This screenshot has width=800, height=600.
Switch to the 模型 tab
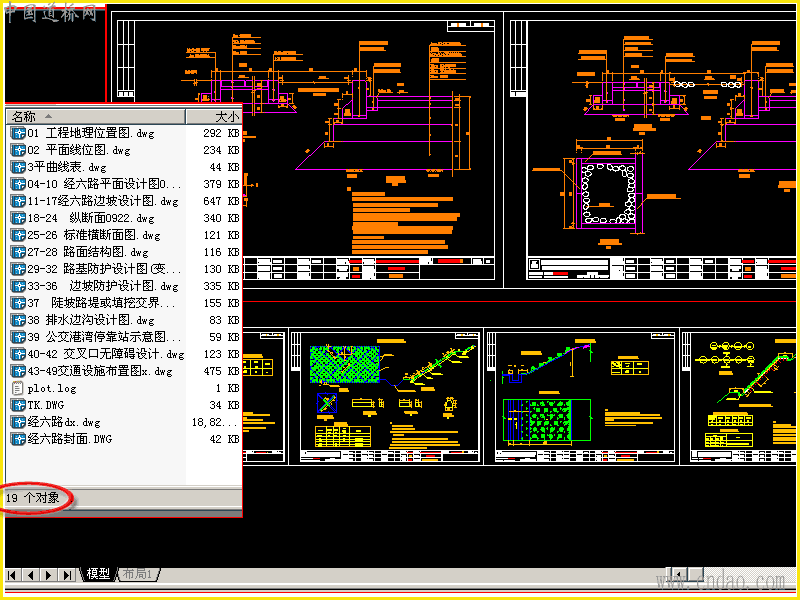(97, 574)
